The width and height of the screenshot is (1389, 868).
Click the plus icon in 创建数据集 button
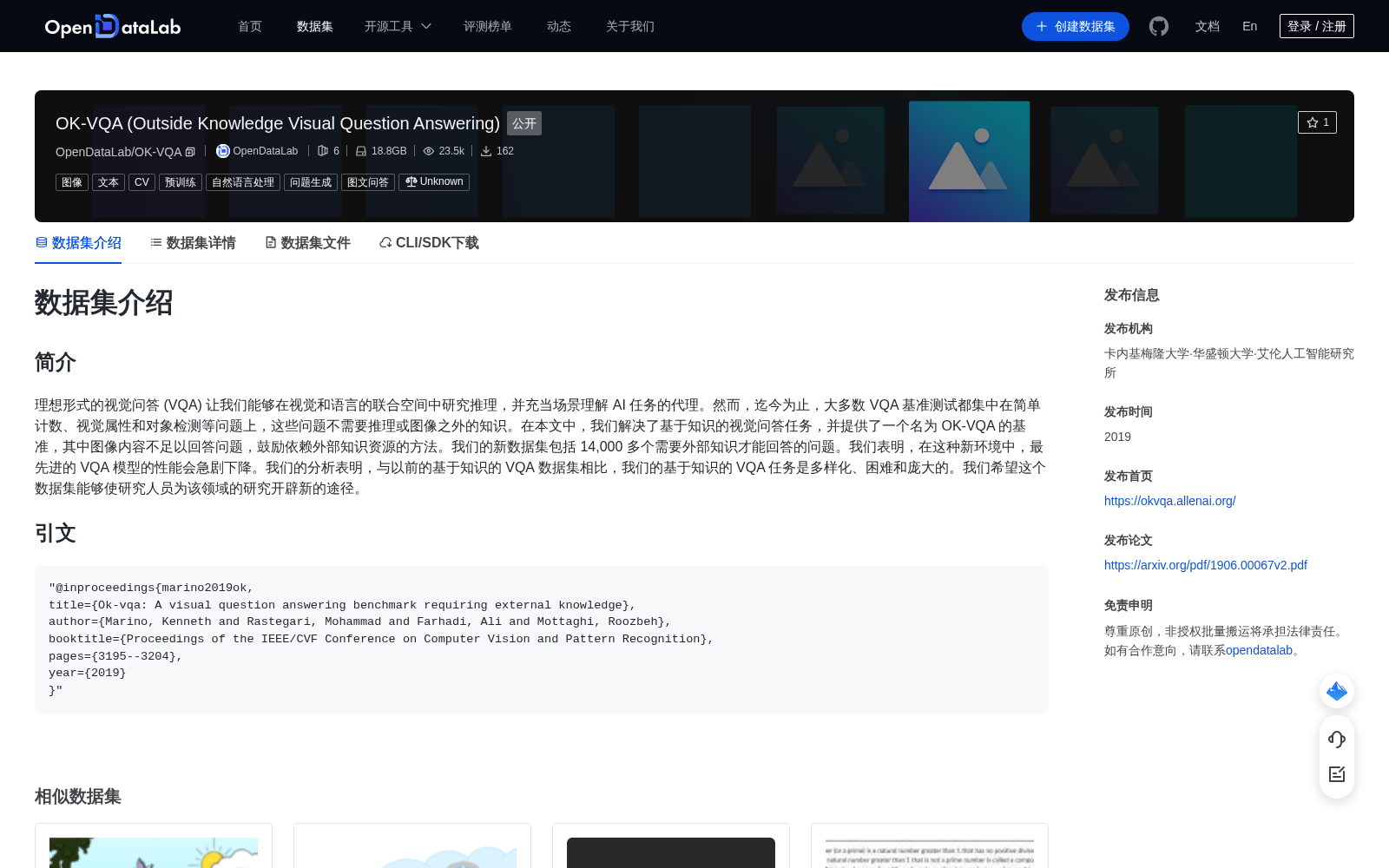pos(1042,26)
